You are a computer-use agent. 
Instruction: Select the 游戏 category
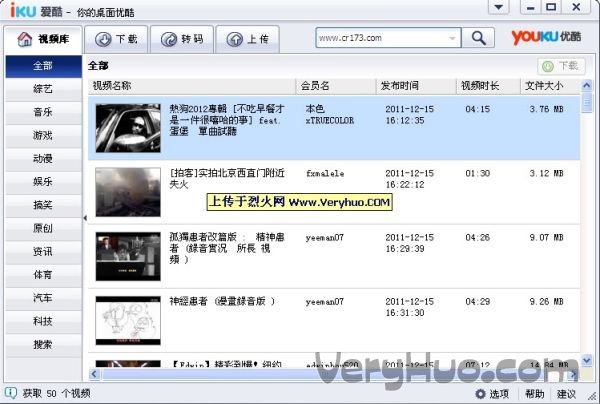click(43, 135)
